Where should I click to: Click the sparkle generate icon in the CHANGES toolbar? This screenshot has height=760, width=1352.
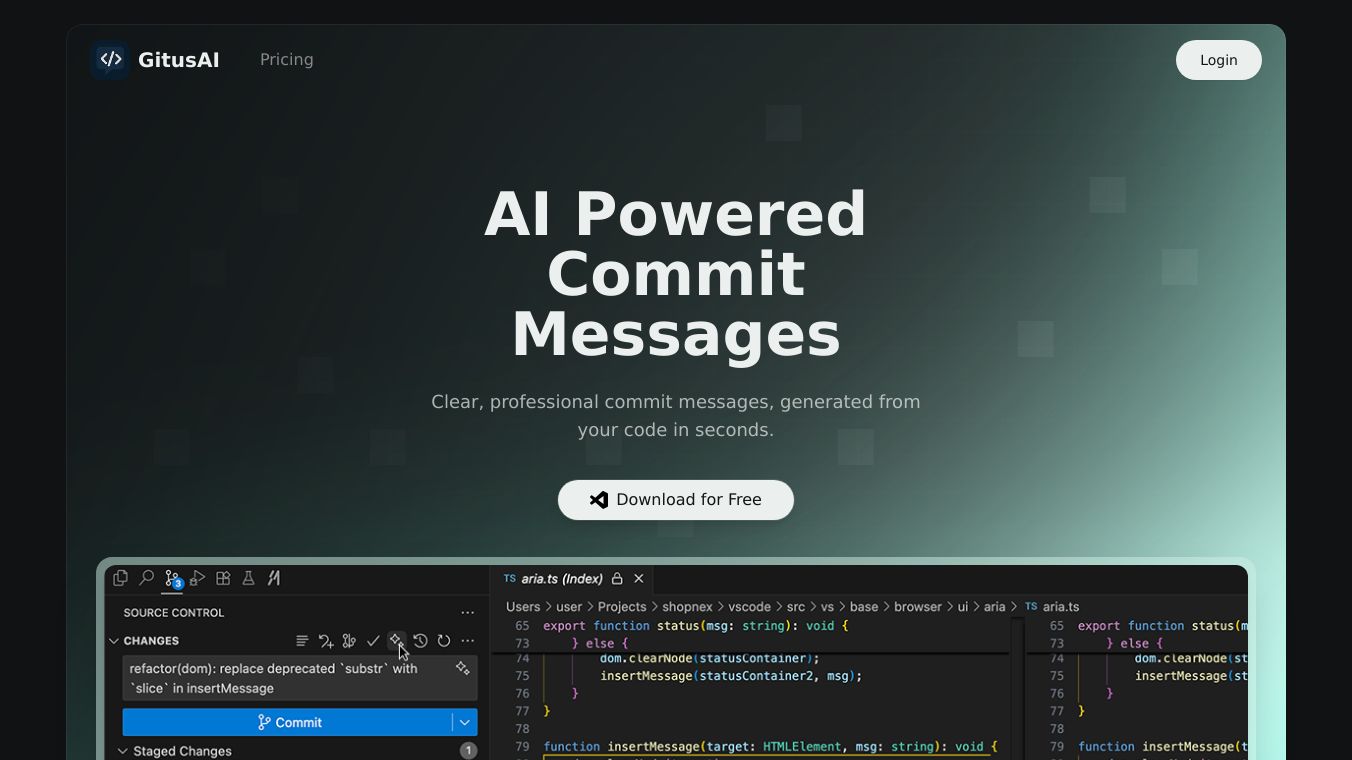396,641
